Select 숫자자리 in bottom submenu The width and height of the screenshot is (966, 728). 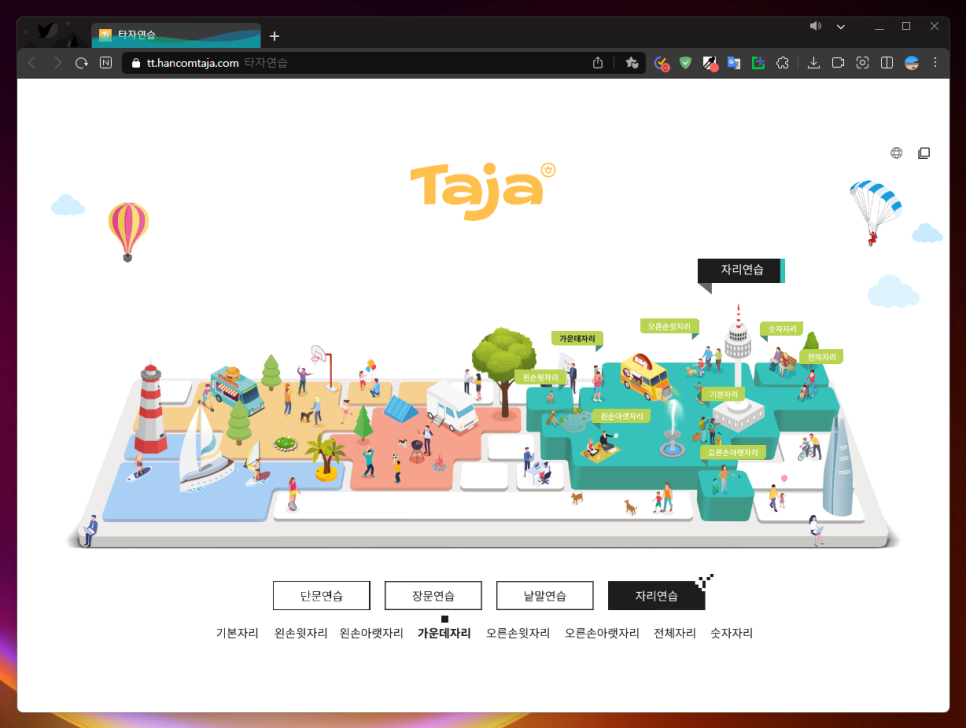pos(731,633)
